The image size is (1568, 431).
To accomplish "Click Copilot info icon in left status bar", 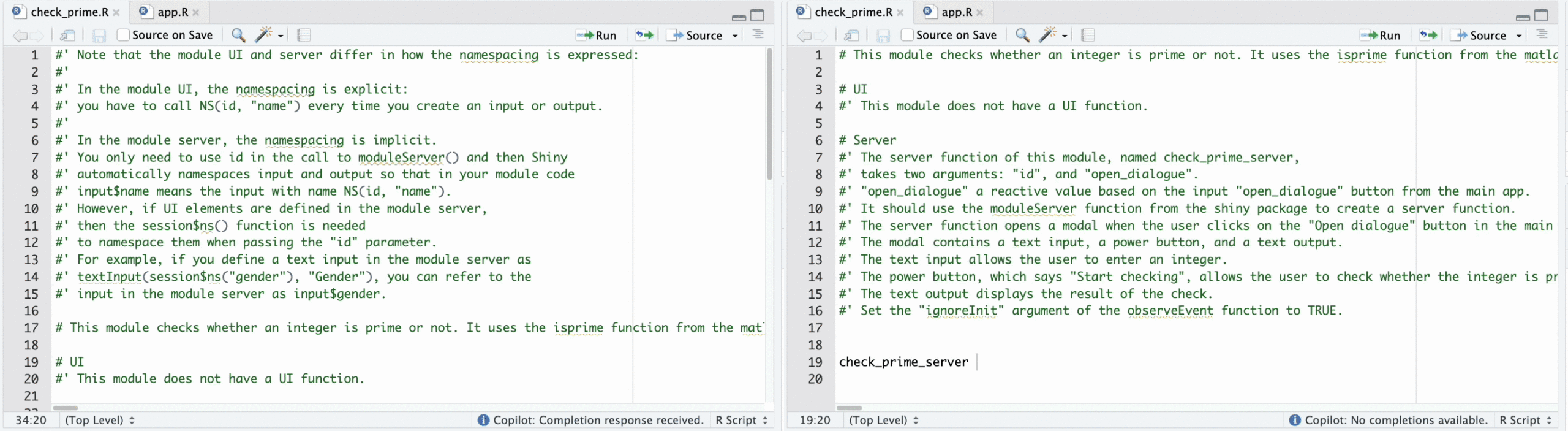I will pyautogui.click(x=483, y=420).
